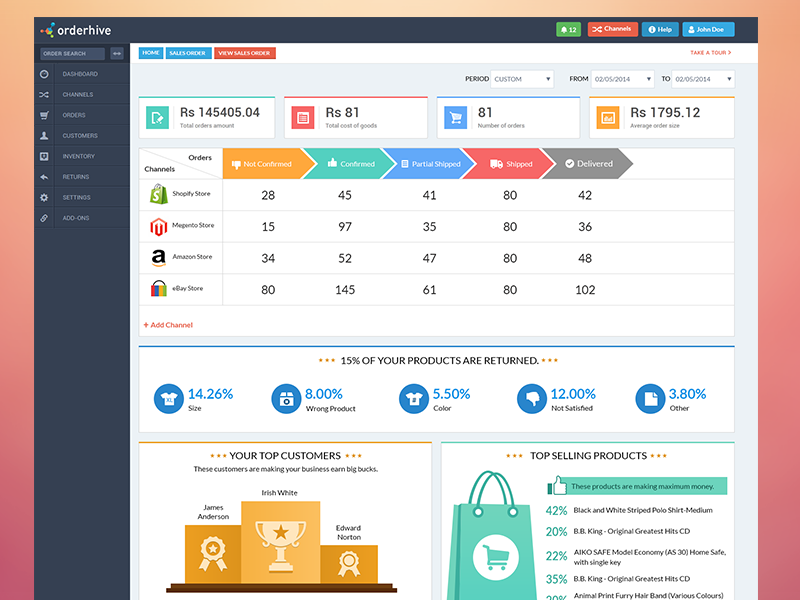Click the 12.00% Not Satisfied percentage
The height and width of the screenshot is (600, 800).
(x=573, y=394)
